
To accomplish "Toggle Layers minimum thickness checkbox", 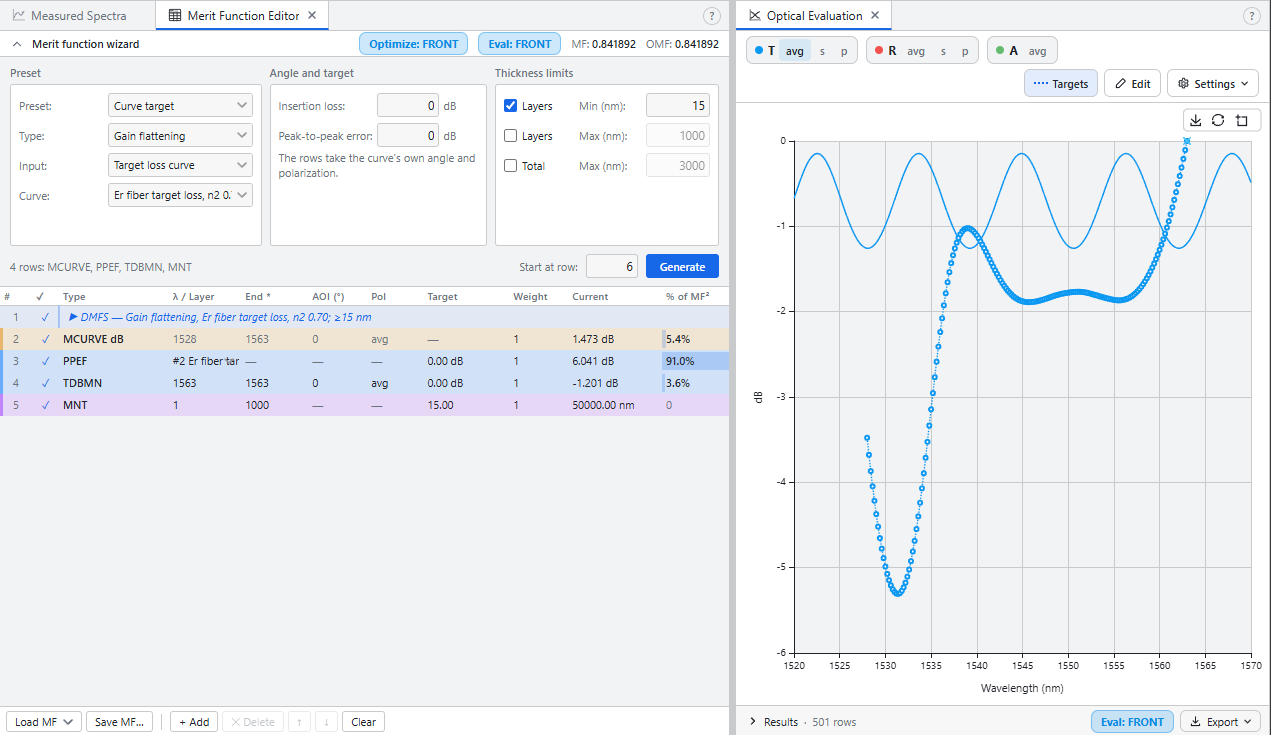I will (511, 106).
